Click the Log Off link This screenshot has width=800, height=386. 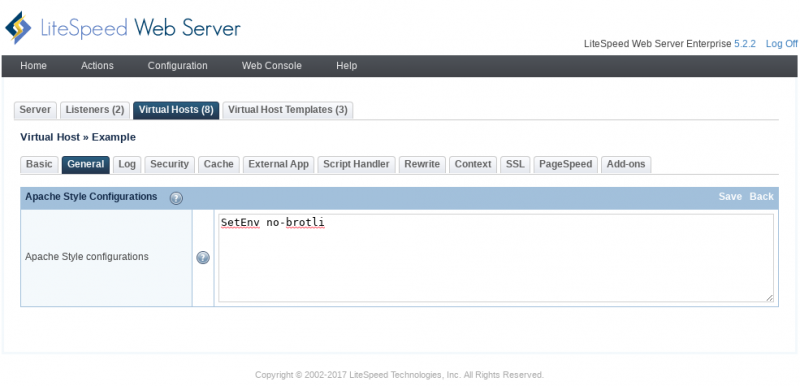(781, 44)
